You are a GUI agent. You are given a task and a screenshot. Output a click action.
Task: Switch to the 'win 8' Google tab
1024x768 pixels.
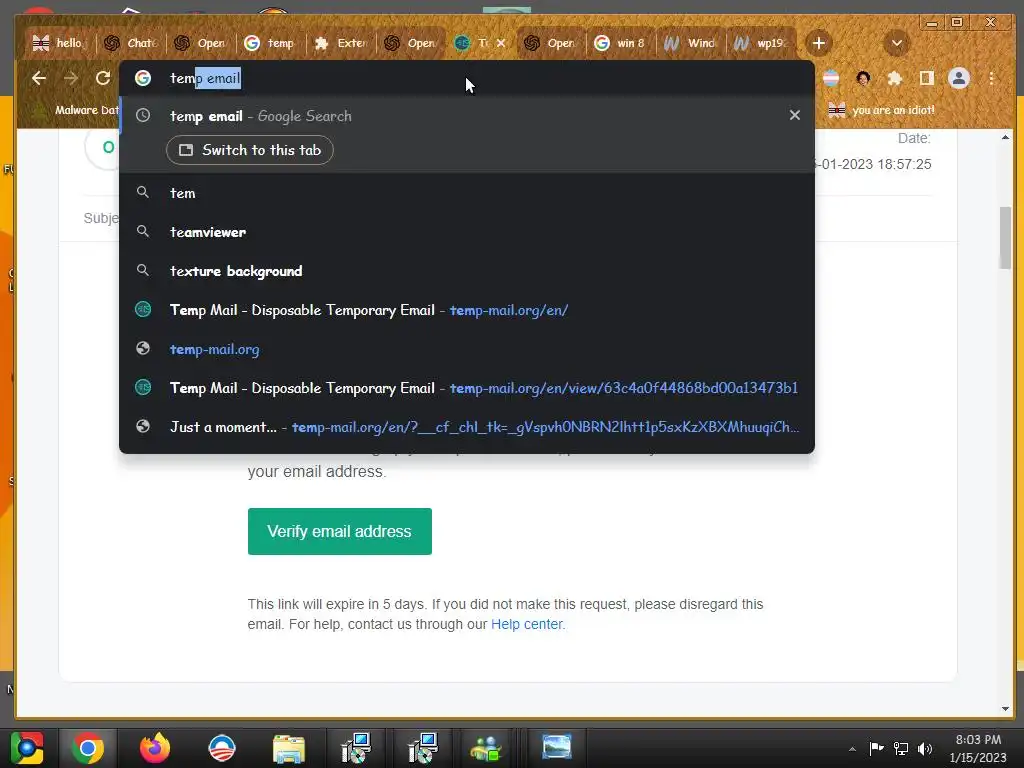point(620,43)
